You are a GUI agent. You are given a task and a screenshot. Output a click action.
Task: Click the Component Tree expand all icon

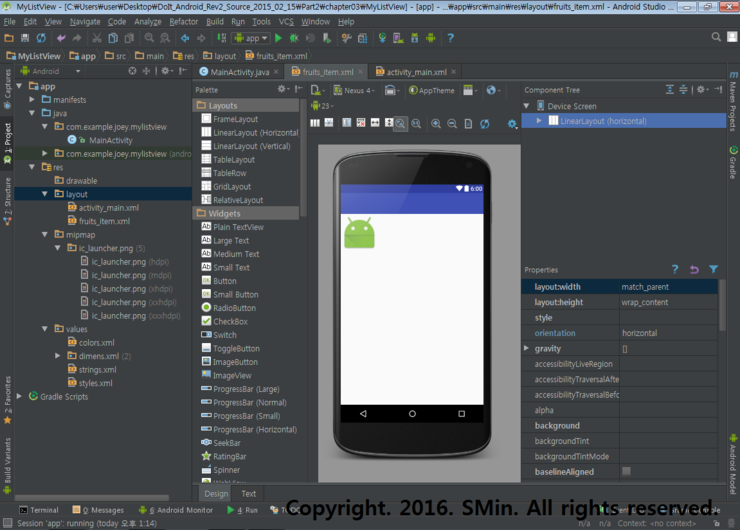click(670, 90)
